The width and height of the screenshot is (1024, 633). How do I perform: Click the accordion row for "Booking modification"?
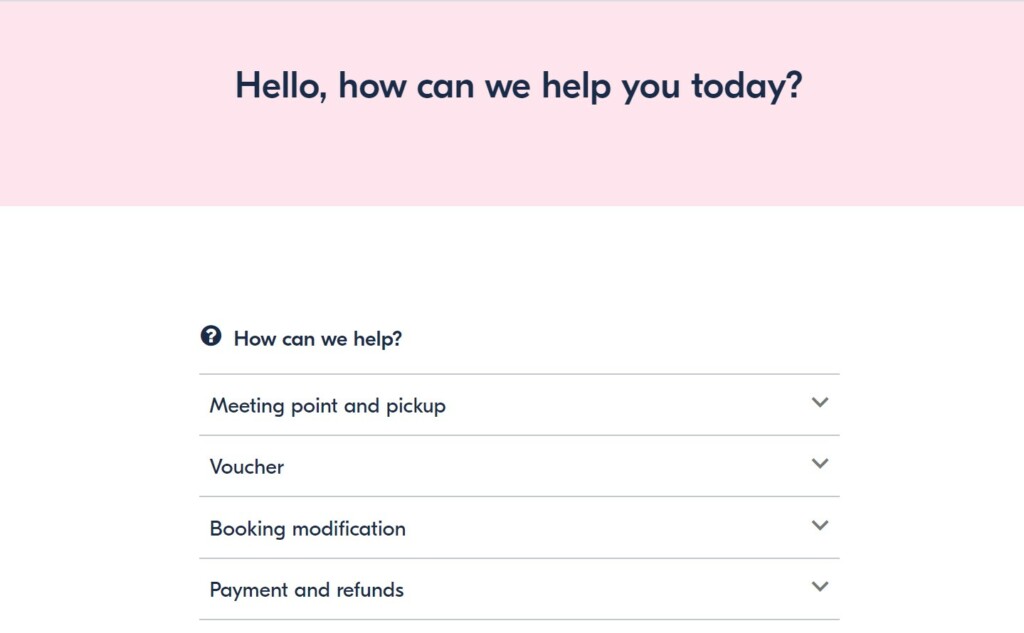point(520,528)
